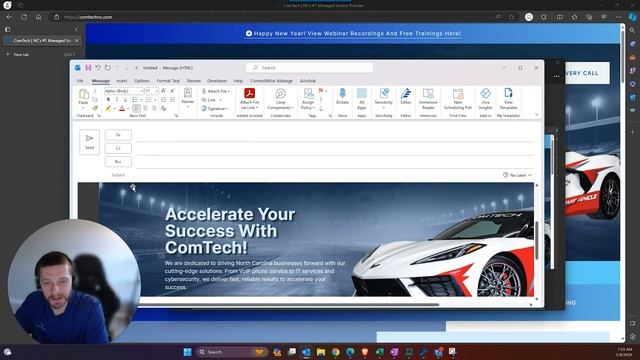Open the Editor tool

406,96
